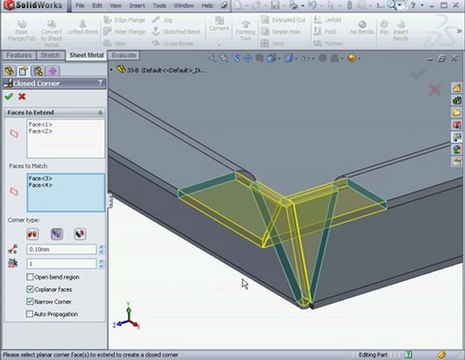Screen dimensions: 465x360
Task: Open File Explorer task pane folder icon
Action: (457, 112)
